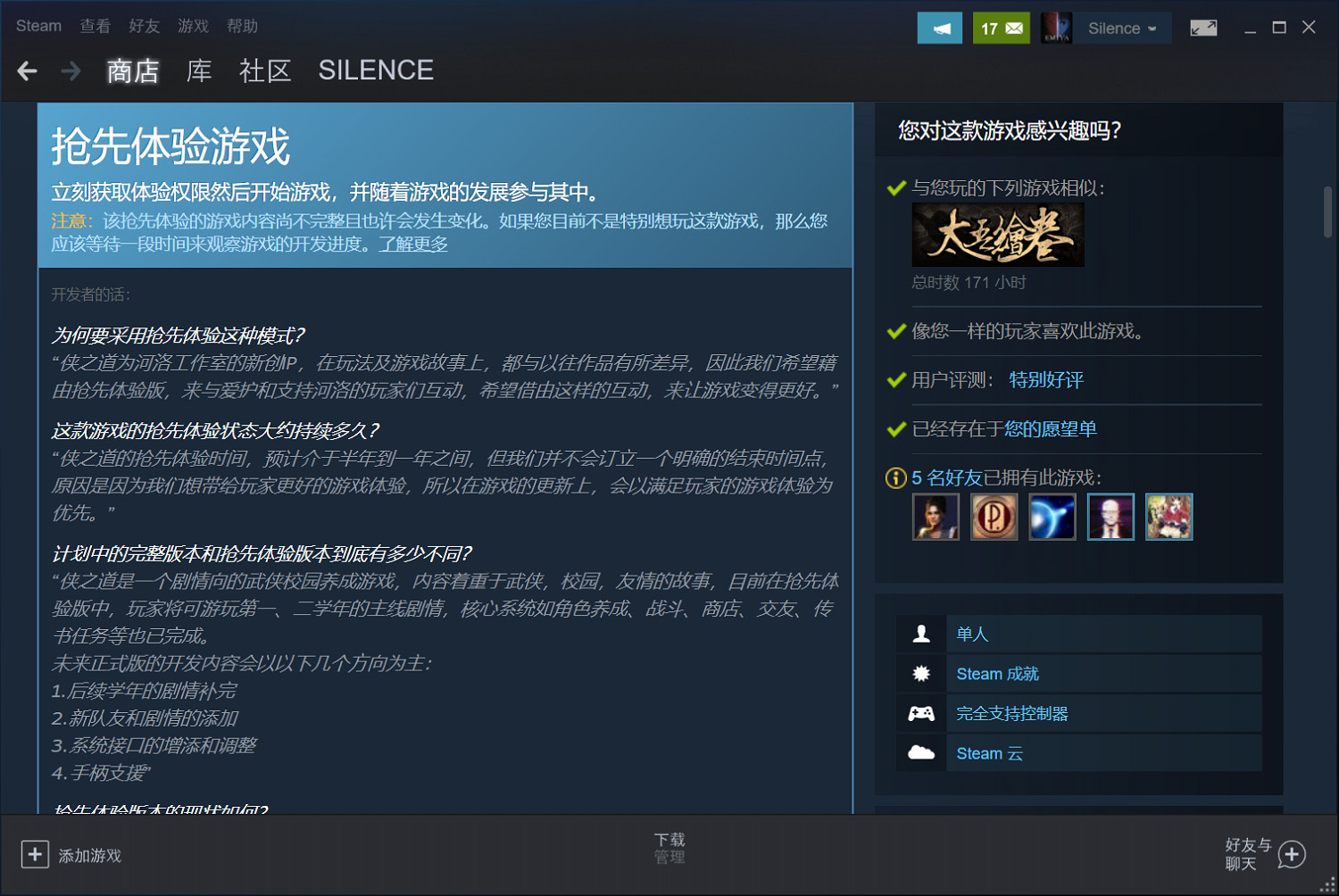Open friends and chat plus icon
This screenshot has width=1339, height=896.
click(1292, 854)
